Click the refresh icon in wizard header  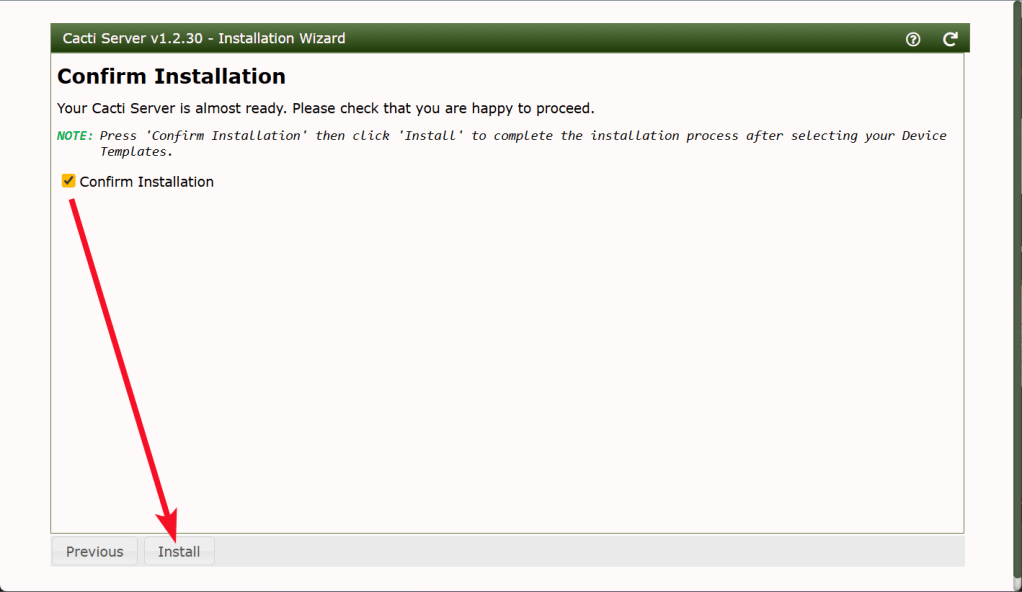tap(950, 39)
